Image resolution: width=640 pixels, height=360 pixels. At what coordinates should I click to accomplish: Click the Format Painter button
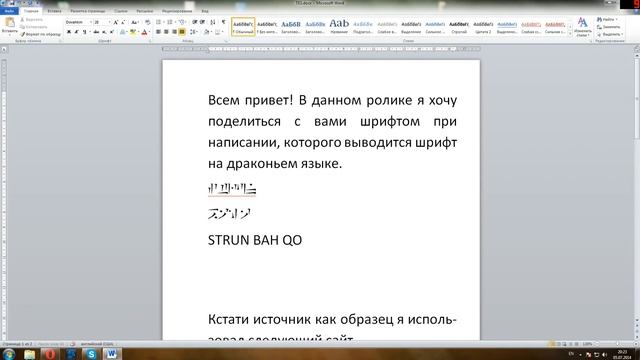40,34
